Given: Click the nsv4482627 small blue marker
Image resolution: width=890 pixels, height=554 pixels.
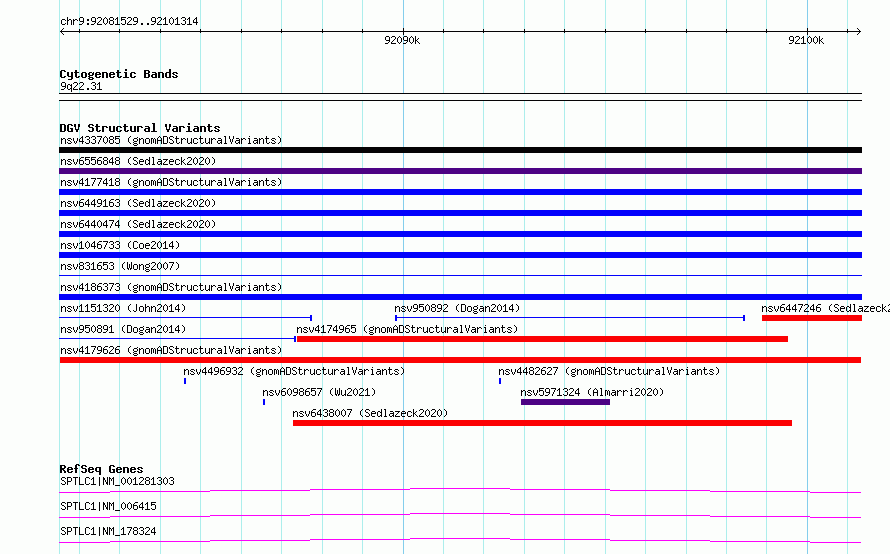Looking at the screenshot, I should [x=500, y=381].
